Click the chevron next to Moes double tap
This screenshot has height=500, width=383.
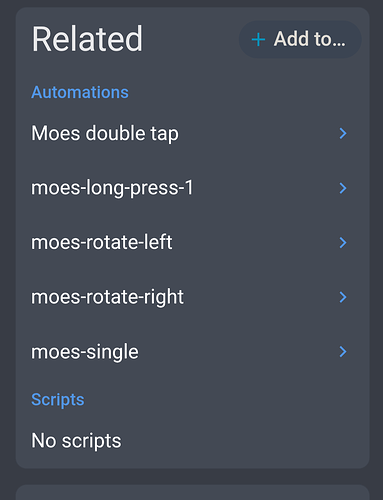[x=343, y=133]
